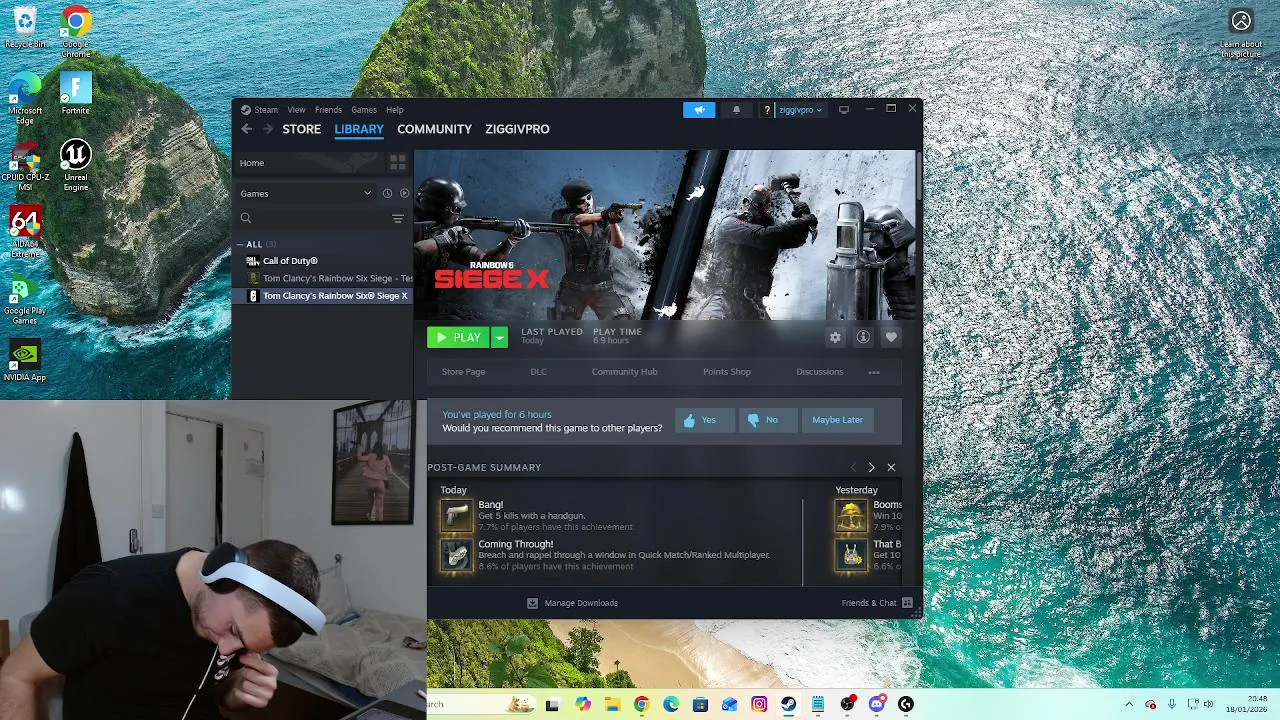Show game info circle icon
Screen dimensions: 1280x720
tap(863, 337)
